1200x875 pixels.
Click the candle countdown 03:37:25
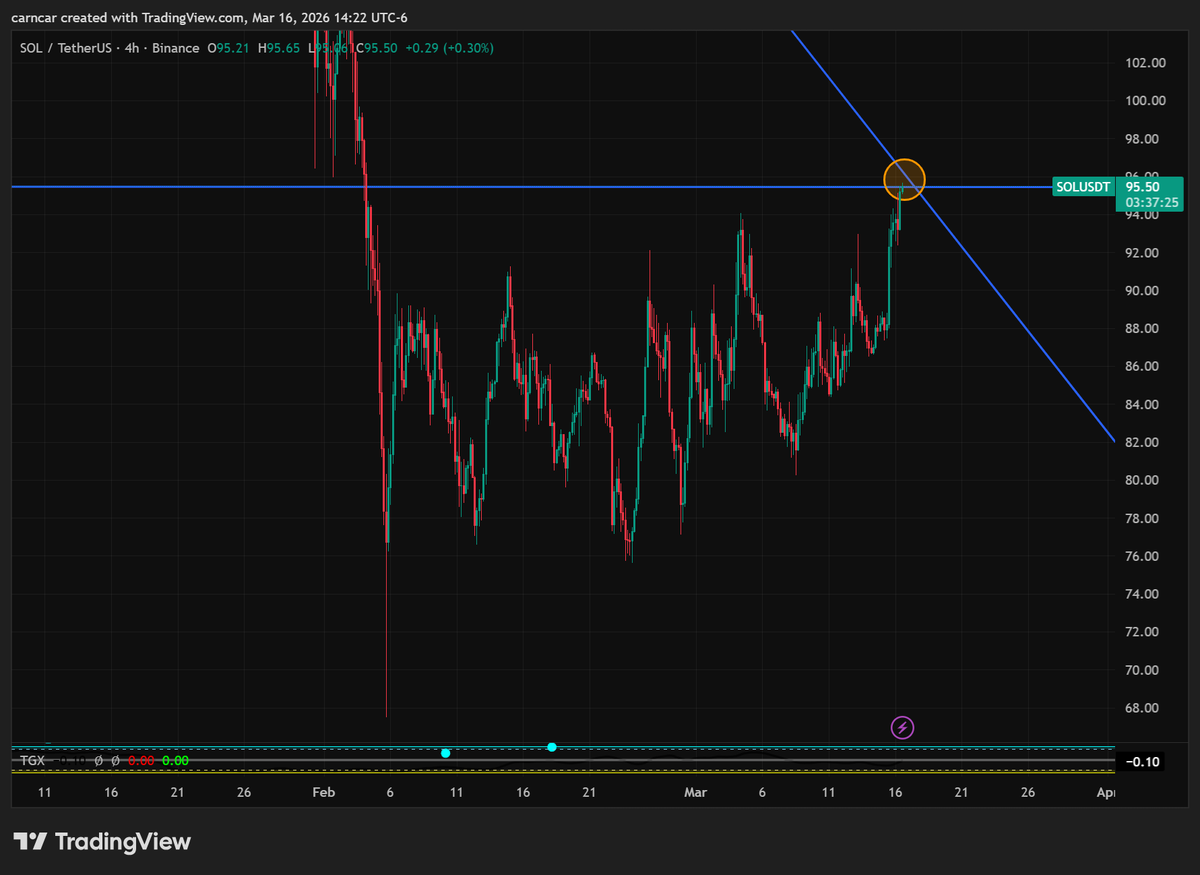[1153, 203]
